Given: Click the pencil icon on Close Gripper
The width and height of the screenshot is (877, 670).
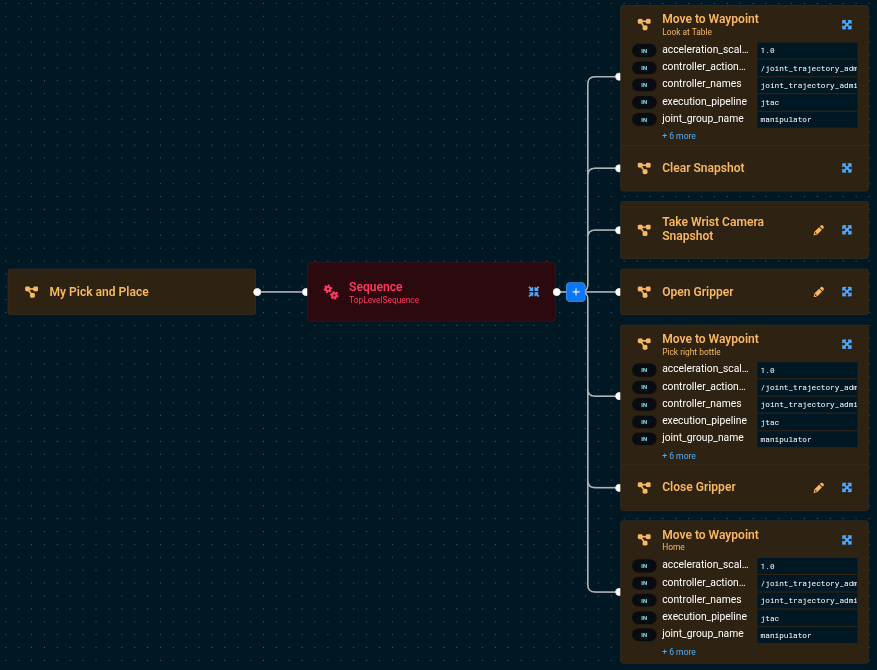Looking at the screenshot, I should pyautogui.click(x=818, y=488).
